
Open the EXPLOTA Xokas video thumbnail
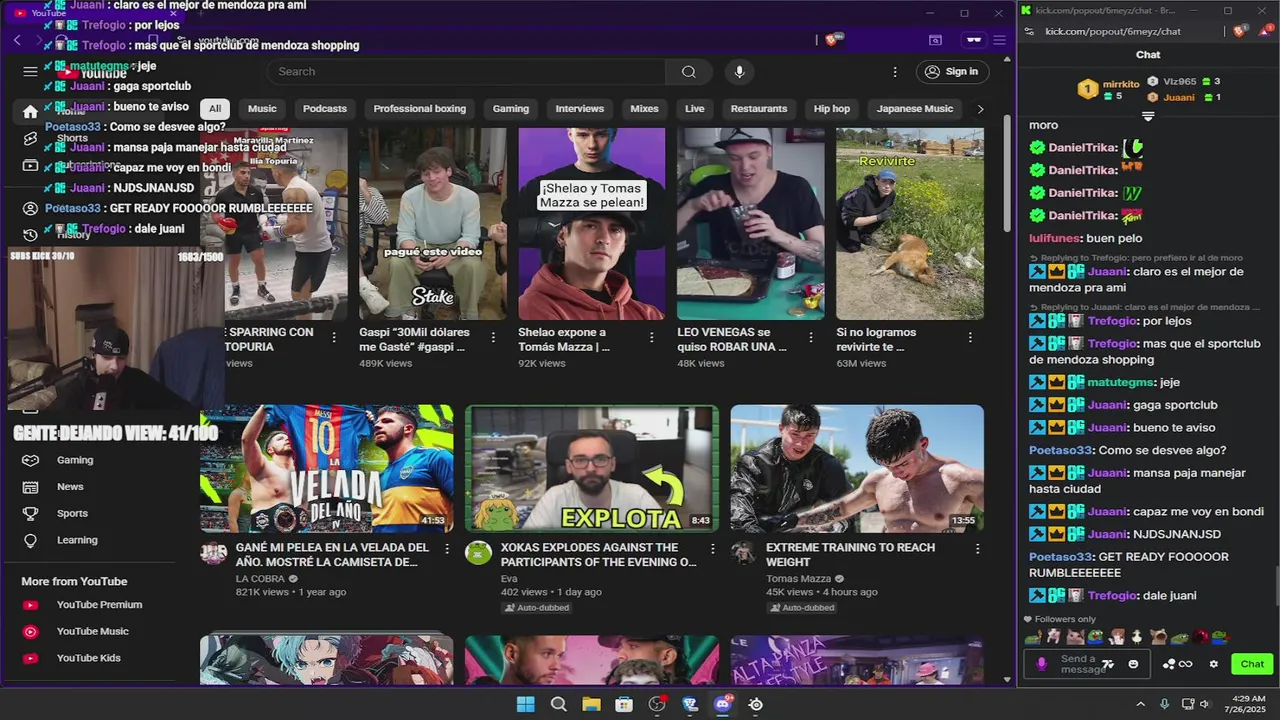[x=591, y=468]
